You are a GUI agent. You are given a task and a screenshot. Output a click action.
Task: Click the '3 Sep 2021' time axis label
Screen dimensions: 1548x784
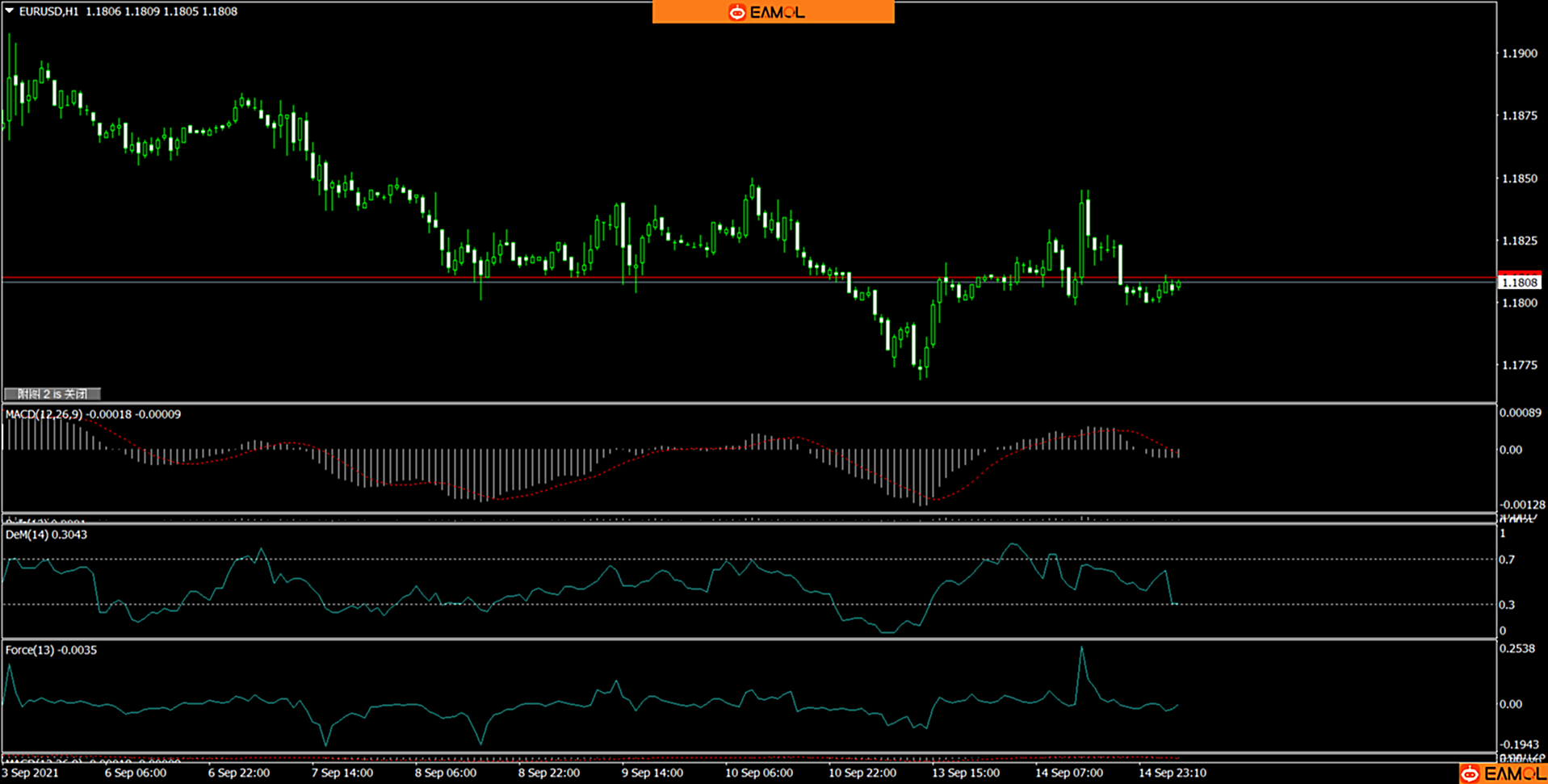31,773
